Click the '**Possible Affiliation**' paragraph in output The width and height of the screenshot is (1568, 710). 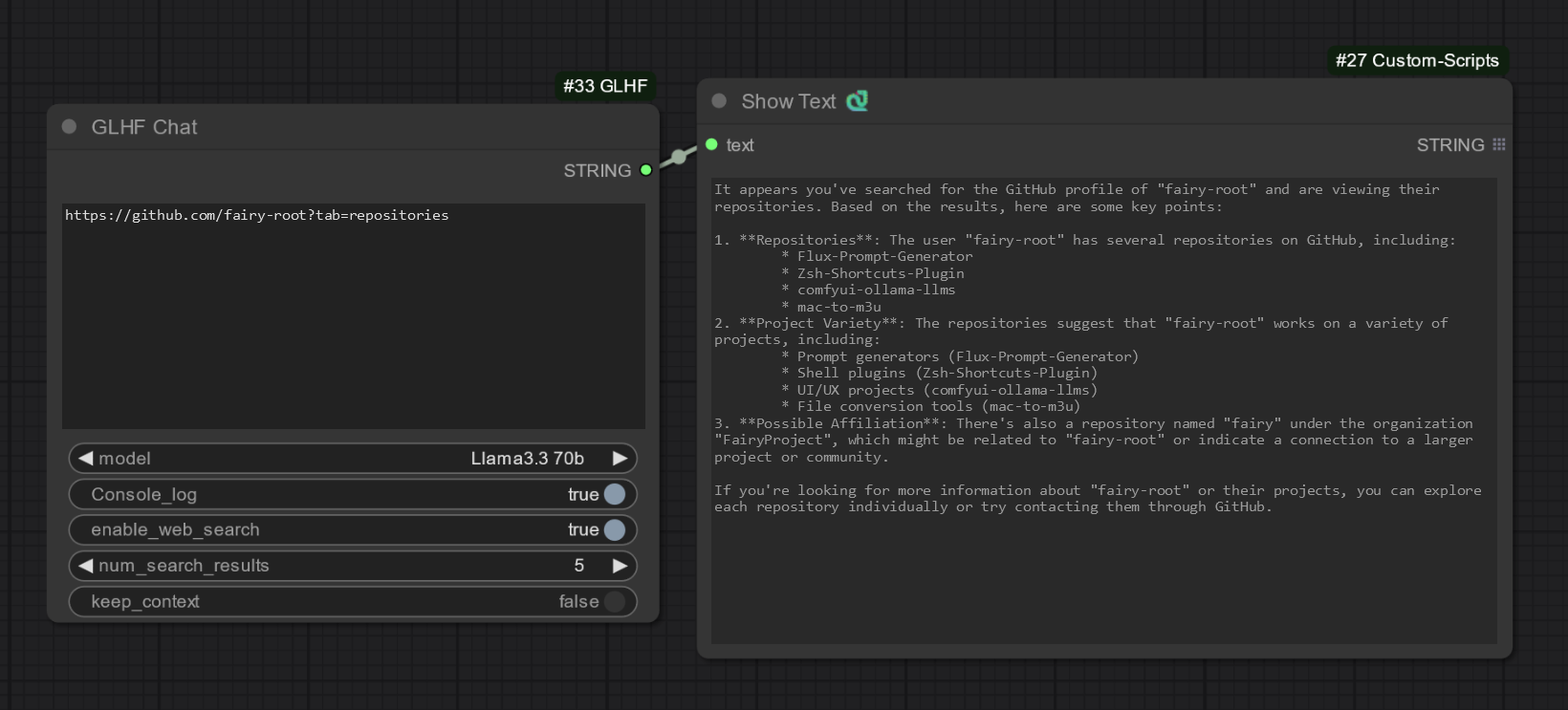[x=1094, y=440]
